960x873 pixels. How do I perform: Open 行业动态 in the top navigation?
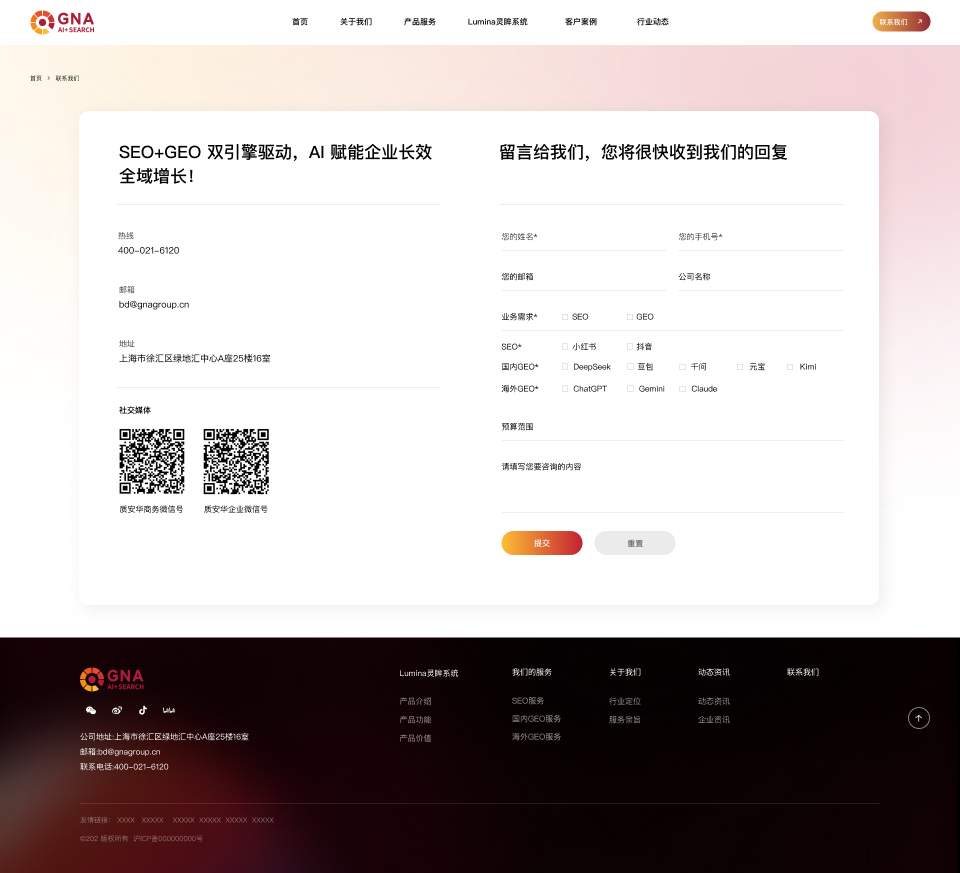[x=653, y=22]
